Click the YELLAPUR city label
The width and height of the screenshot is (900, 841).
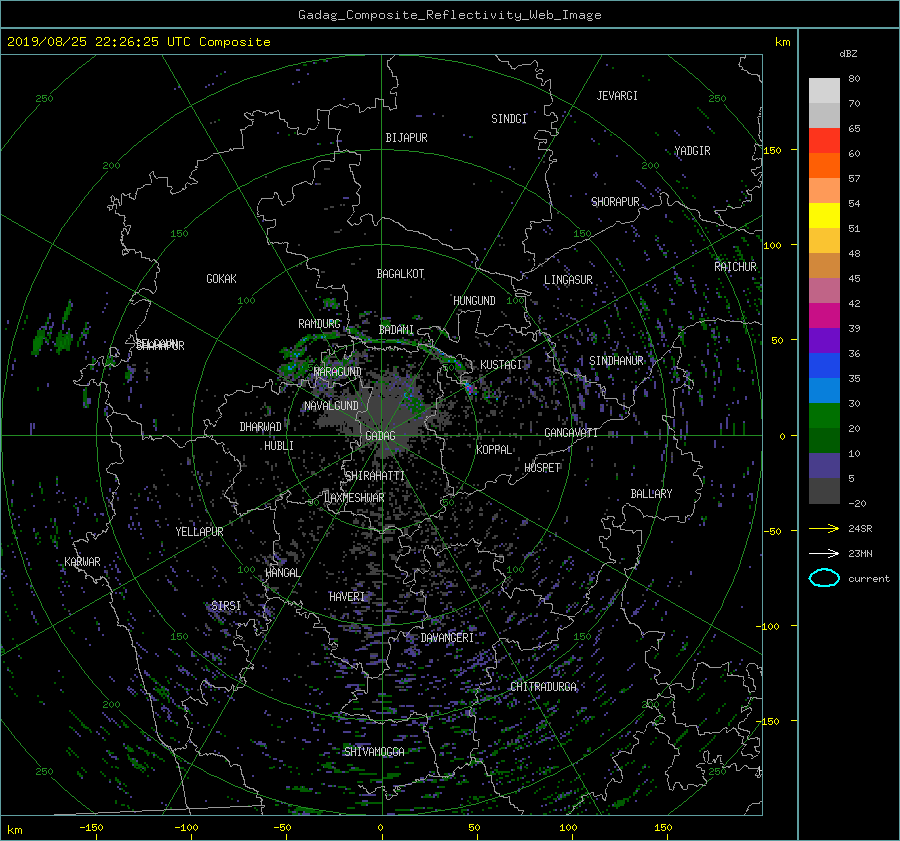[199, 532]
